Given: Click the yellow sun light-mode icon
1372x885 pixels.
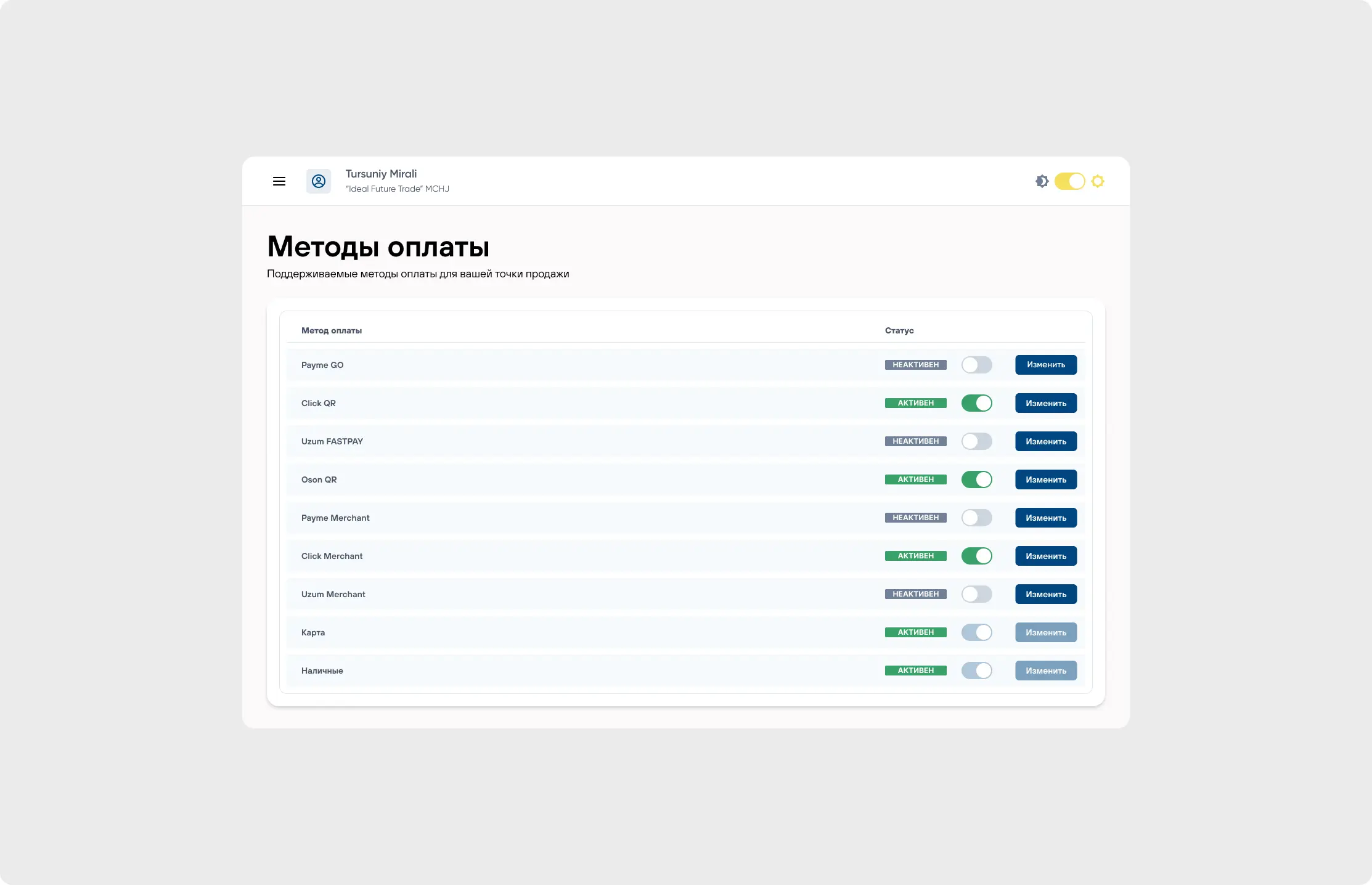Looking at the screenshot, I should click(1098, 181).
